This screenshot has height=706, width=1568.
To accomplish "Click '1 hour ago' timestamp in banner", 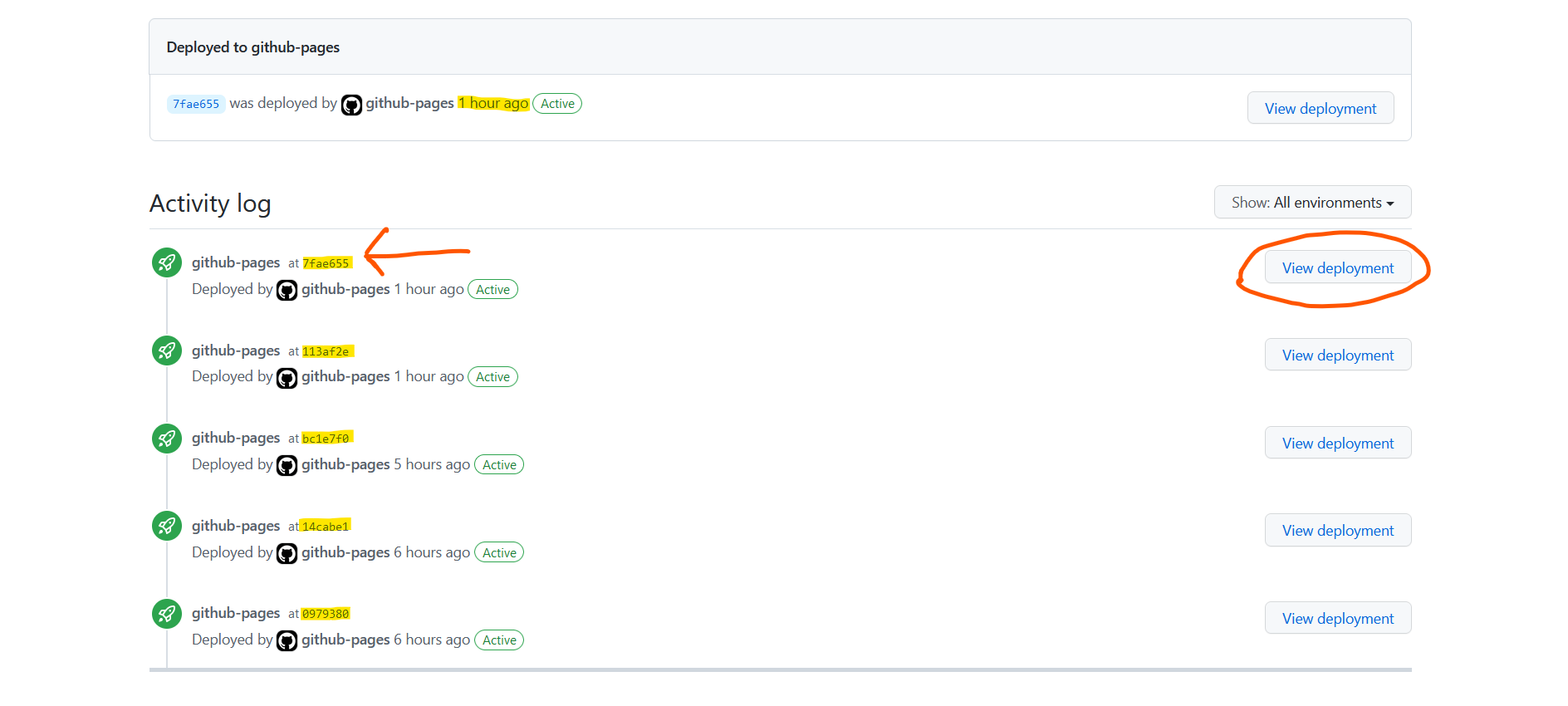I will pyautogui.click(x=493, y=103).
